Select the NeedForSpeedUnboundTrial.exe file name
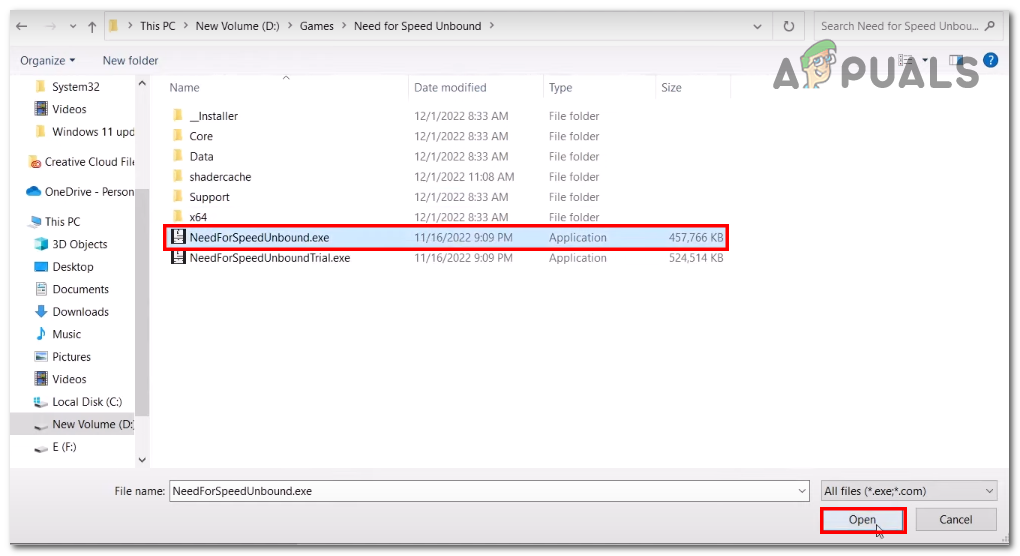Viewport: 1020px width, 556px height. [x=270, y=258]
